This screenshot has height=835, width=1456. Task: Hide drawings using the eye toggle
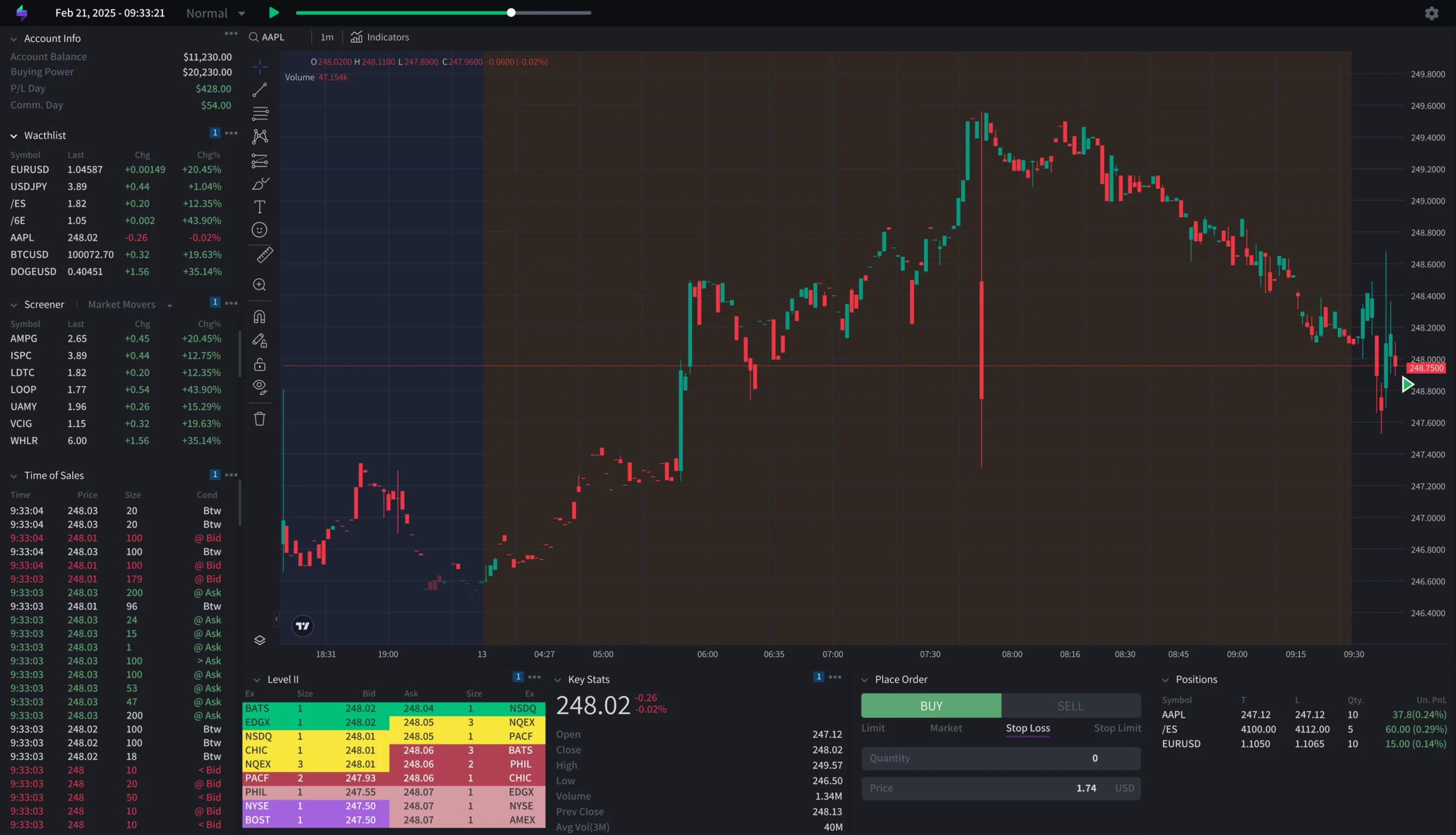tap(259, 386)
